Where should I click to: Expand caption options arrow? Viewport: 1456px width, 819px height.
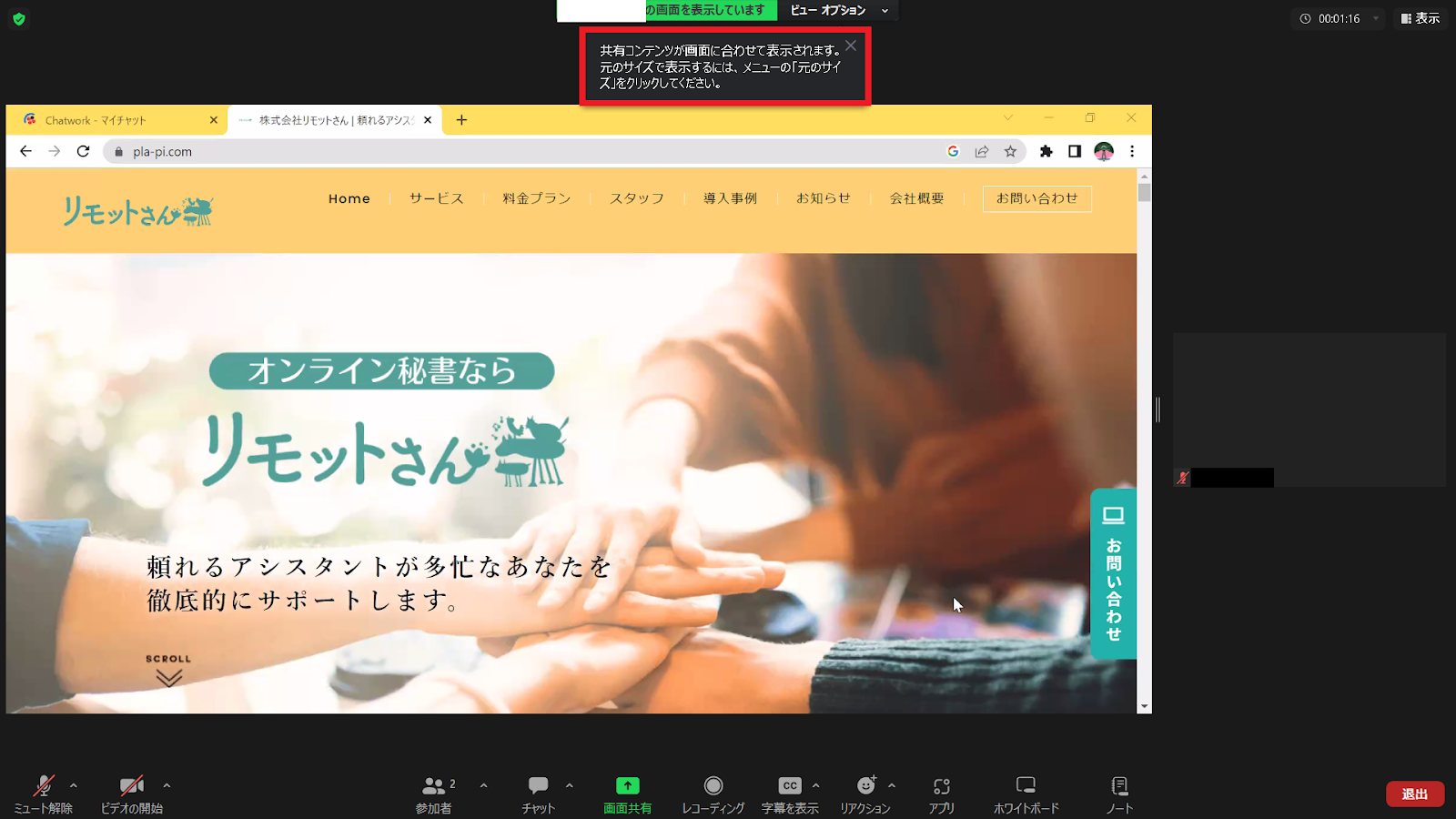point(815,784)
